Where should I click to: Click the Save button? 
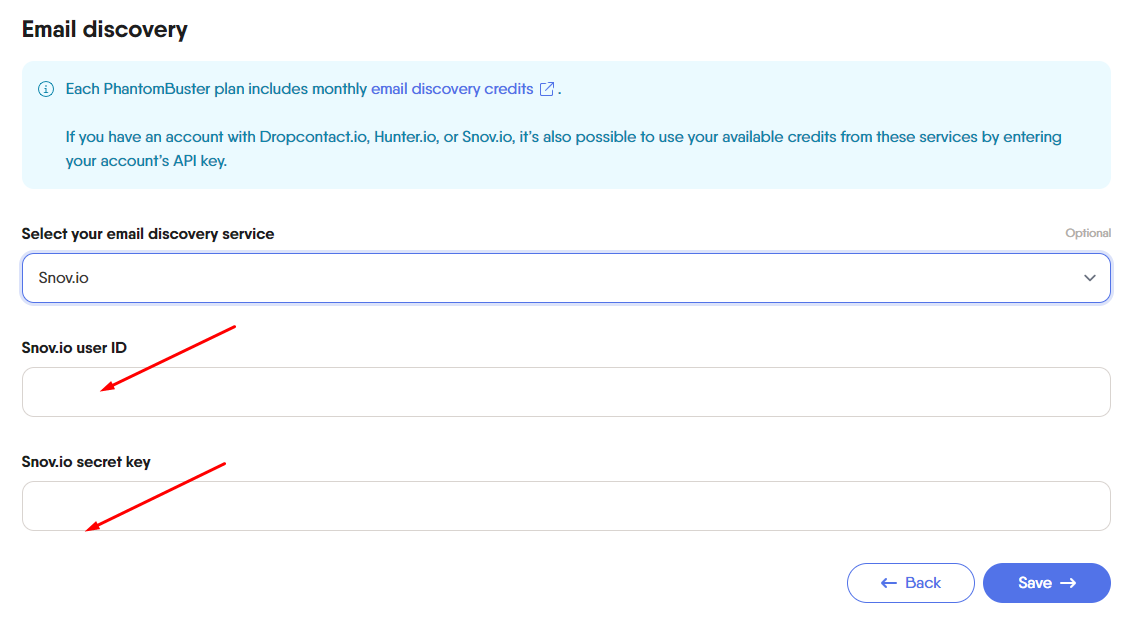[x=1046, y=583]
